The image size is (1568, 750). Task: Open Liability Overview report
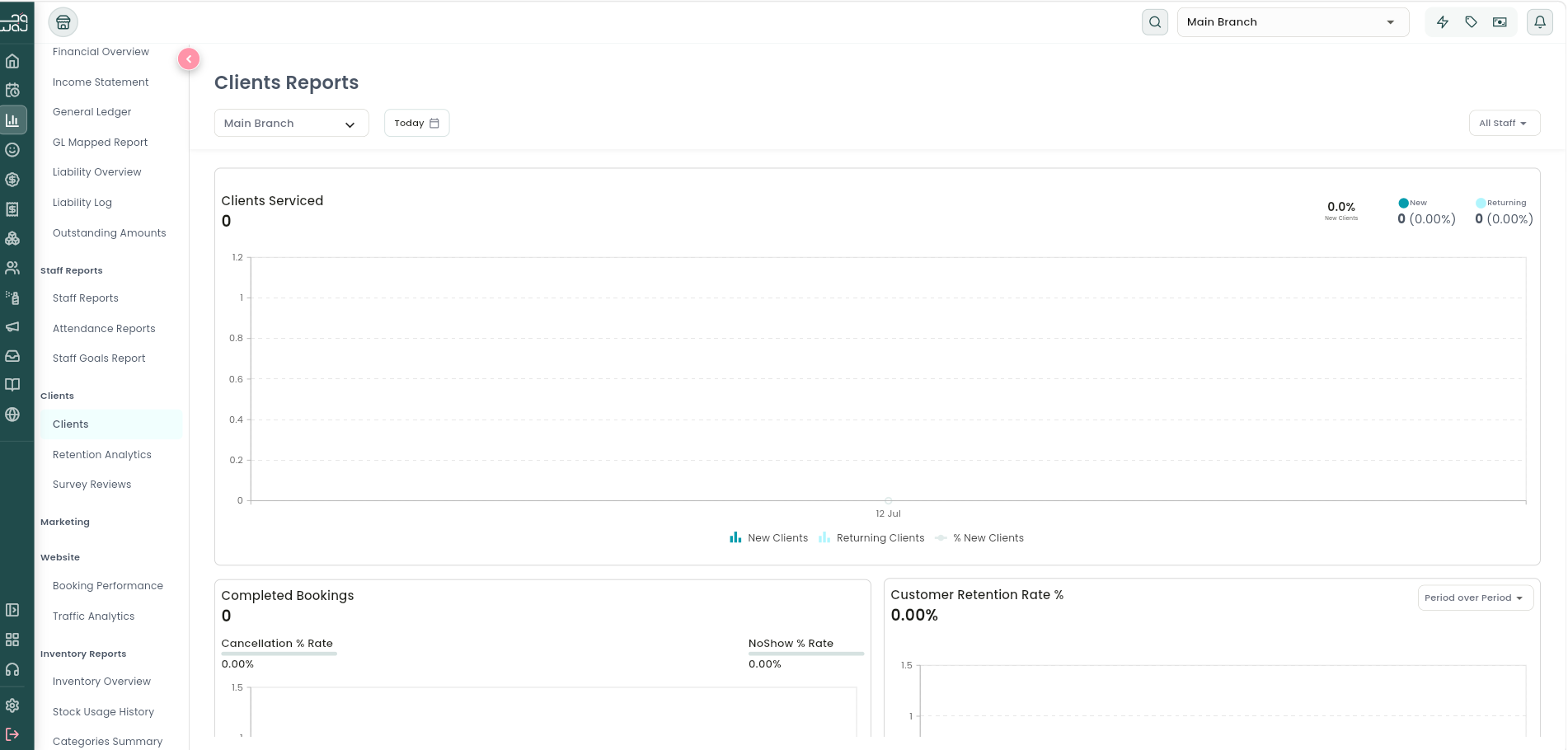click(96, 172)
